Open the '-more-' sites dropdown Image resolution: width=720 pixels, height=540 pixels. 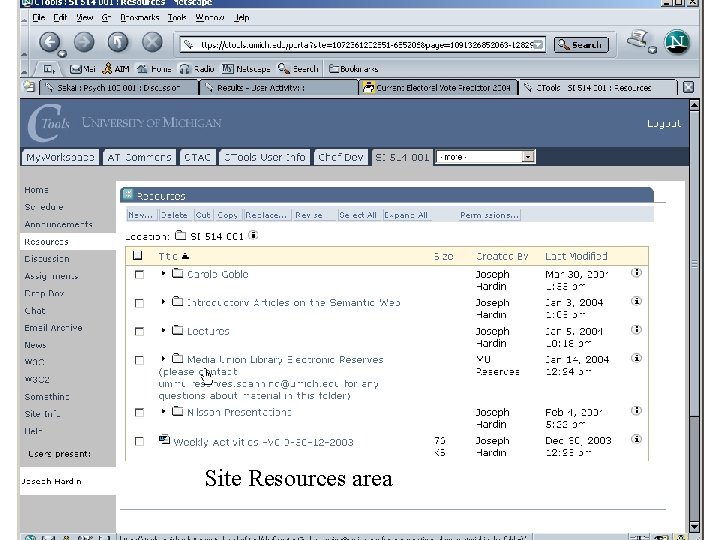[x=485, y=157]
